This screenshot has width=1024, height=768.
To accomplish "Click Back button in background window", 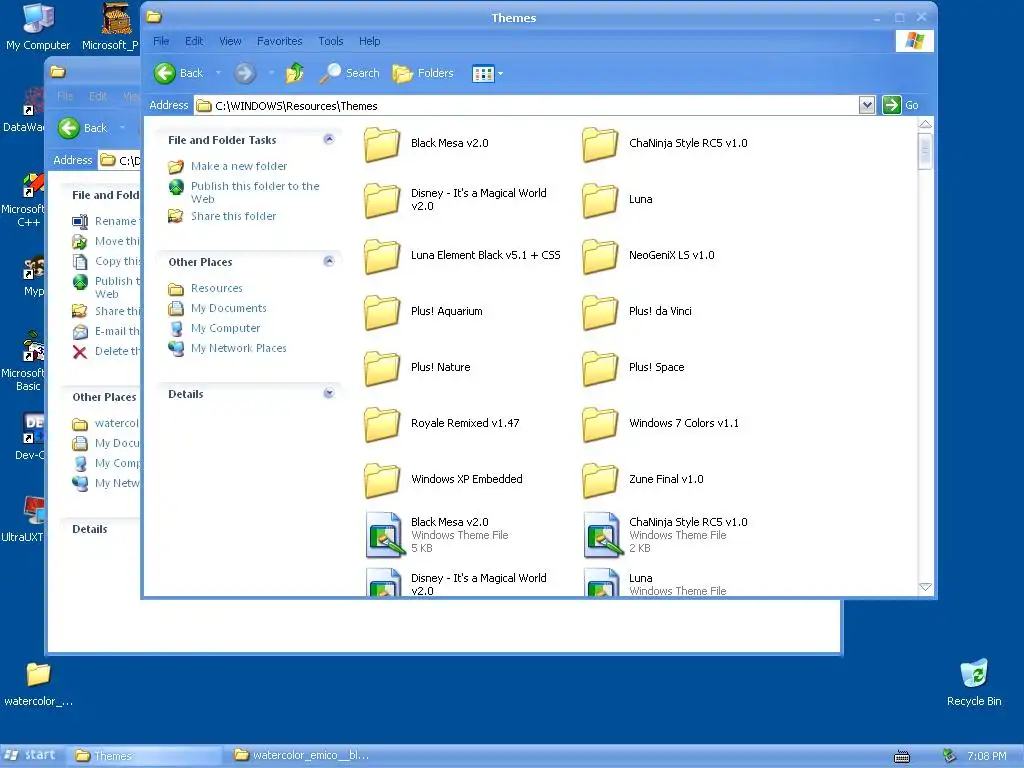I will pyautogui.click(x=82, y=128).
